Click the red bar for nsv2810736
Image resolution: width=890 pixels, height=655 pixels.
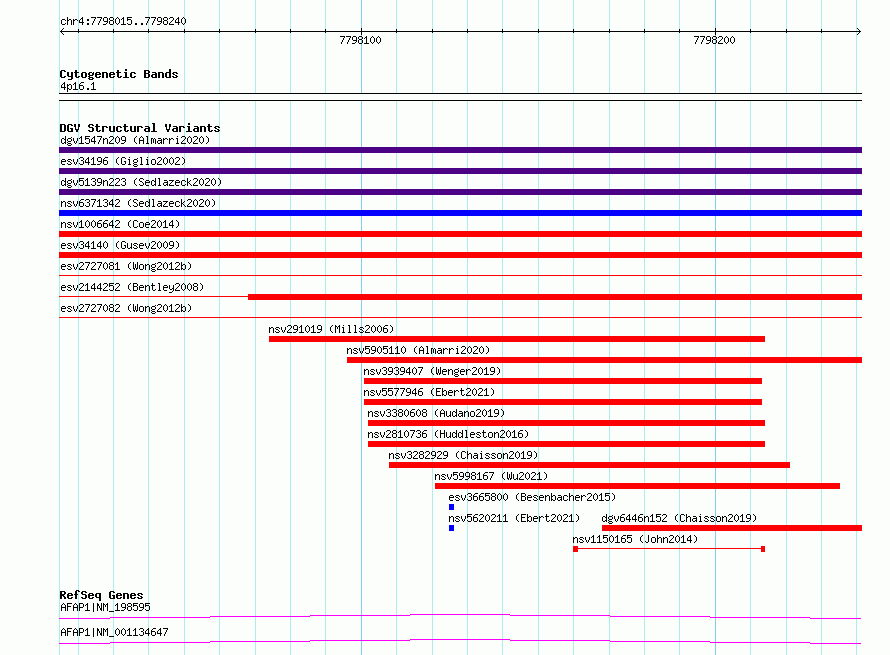tap(566, 444)
